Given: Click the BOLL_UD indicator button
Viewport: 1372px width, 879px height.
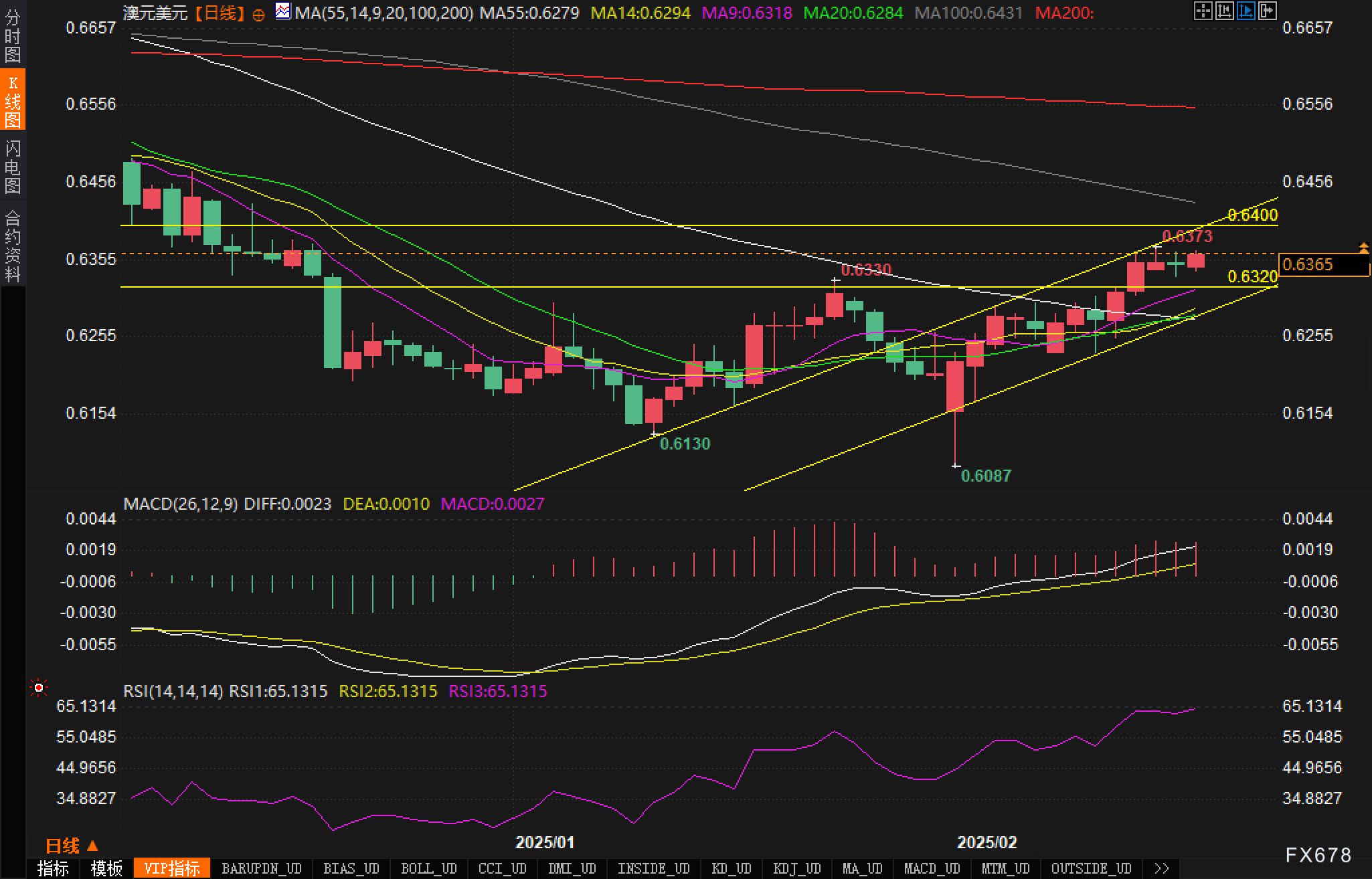Looking at the screenshot, I should [x=428, y=868].
